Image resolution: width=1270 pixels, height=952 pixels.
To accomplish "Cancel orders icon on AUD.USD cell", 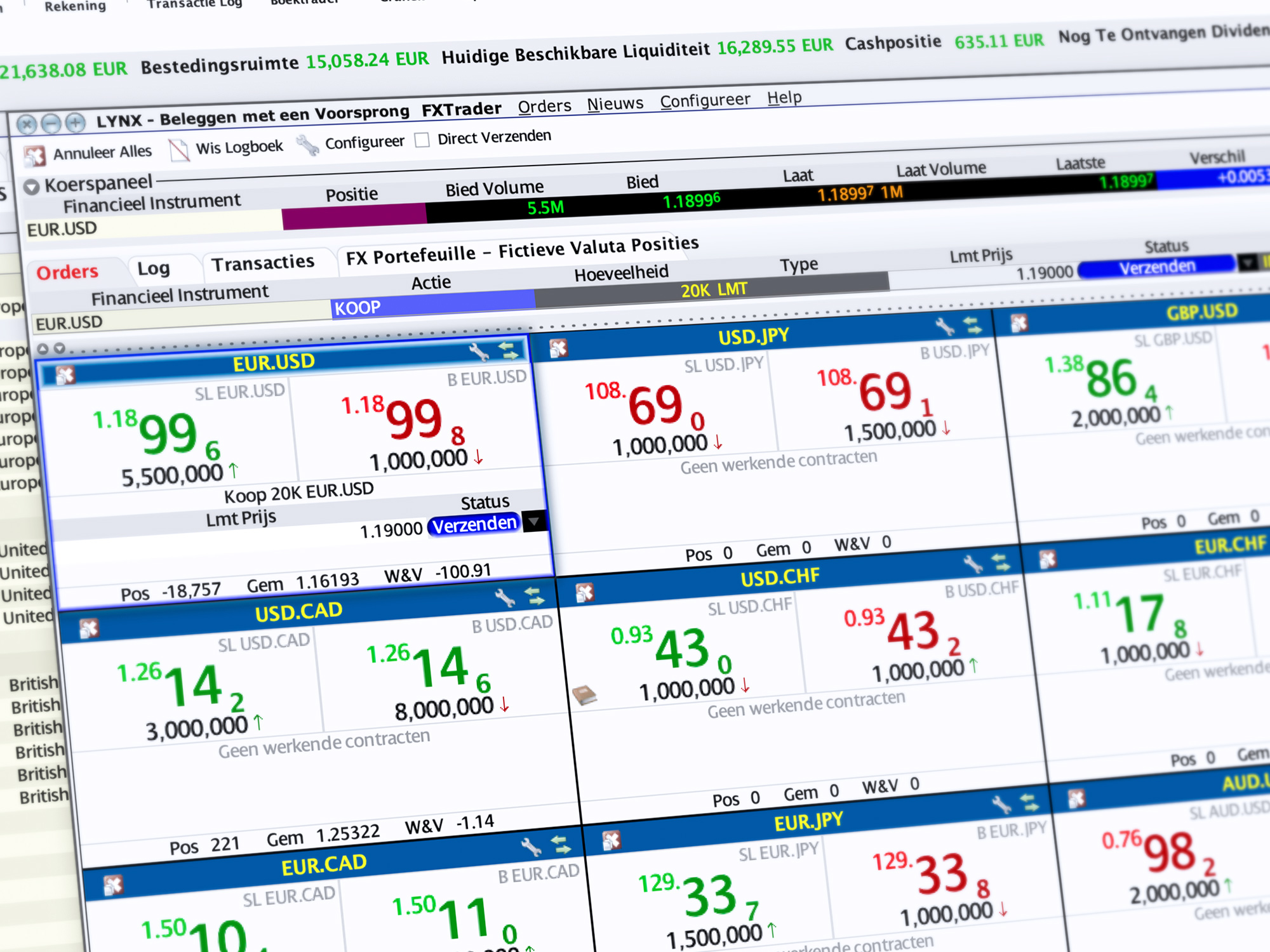I will tap(1076, 798).
